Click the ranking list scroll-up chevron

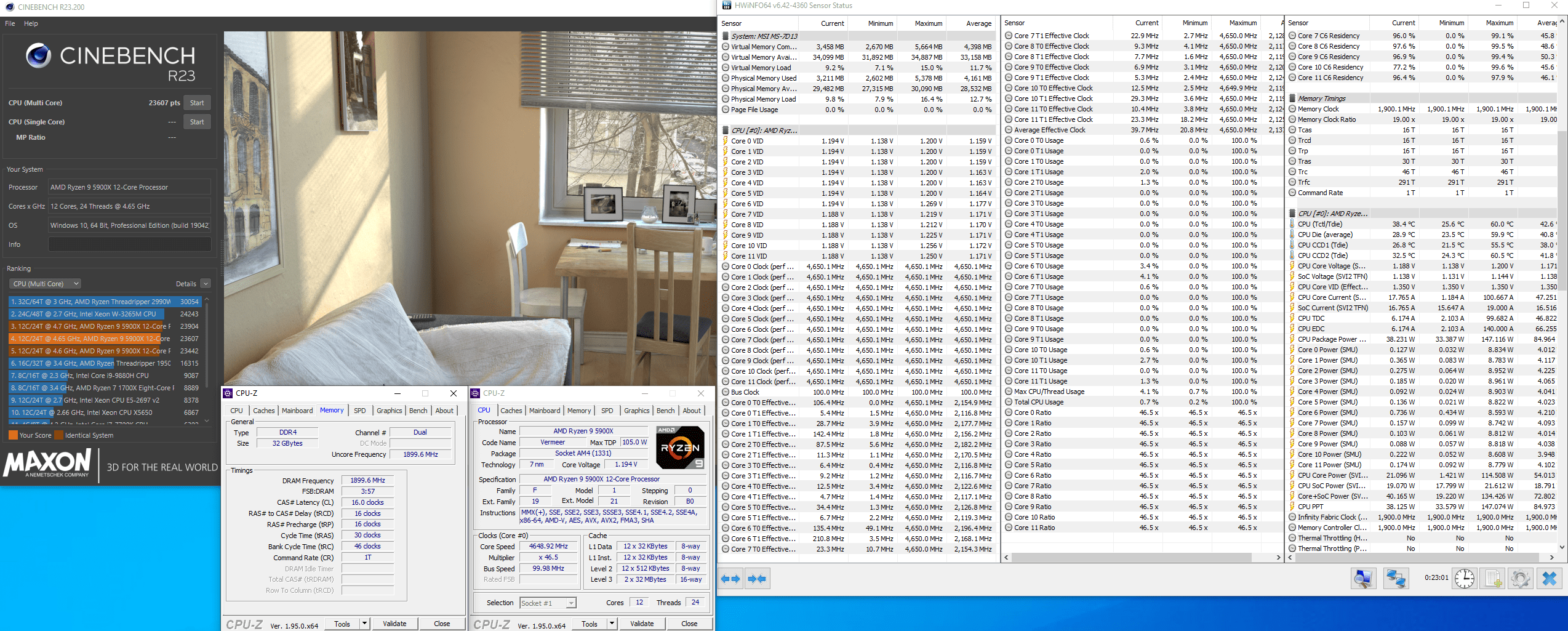207,299
